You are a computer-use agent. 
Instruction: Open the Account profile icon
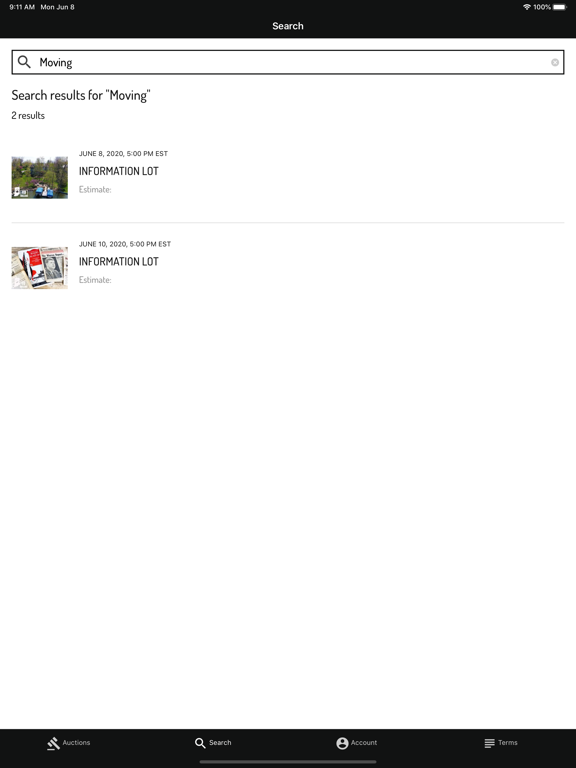[x=342, y=743]
